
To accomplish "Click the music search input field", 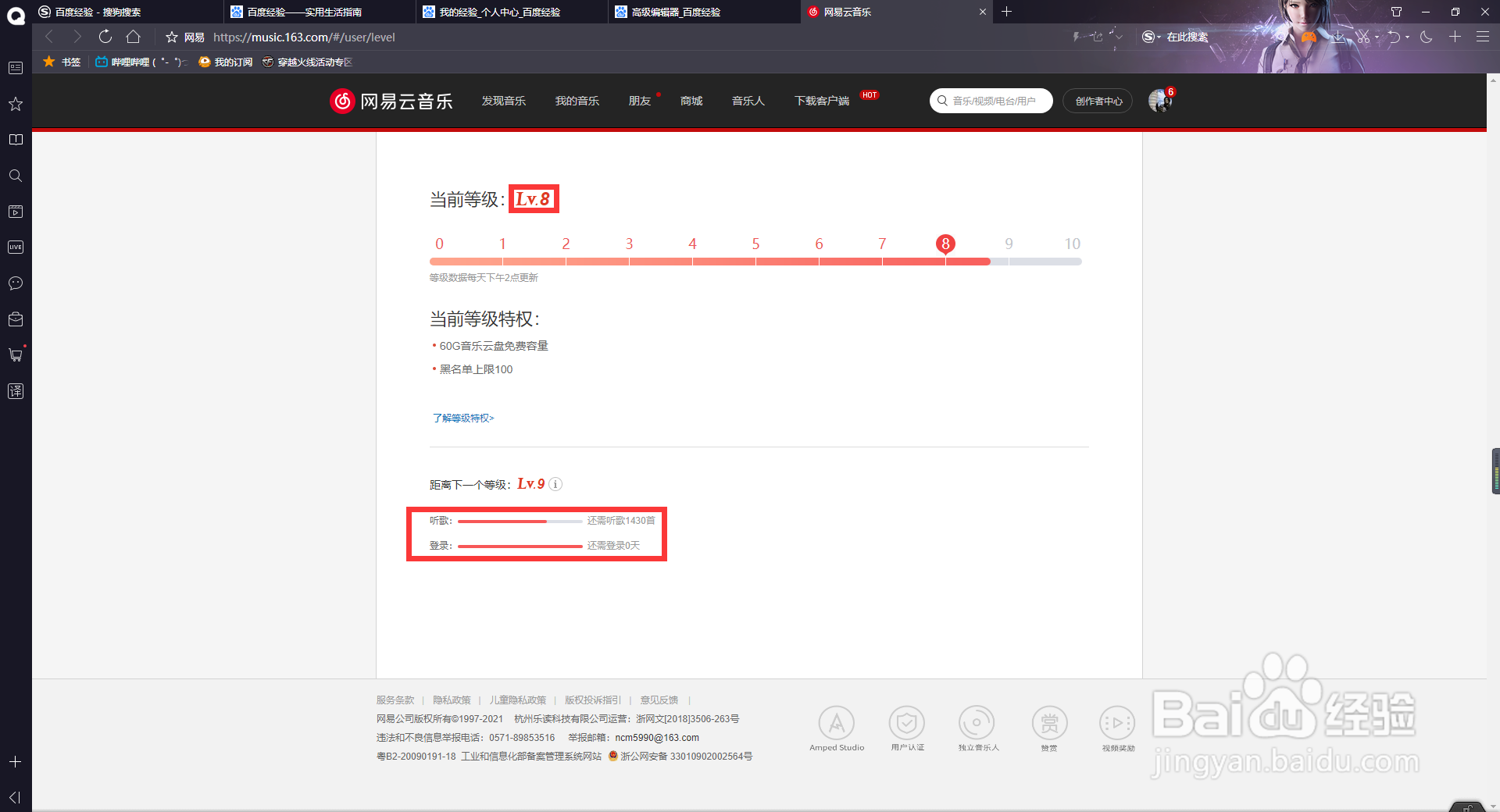I will coord(991,101).
